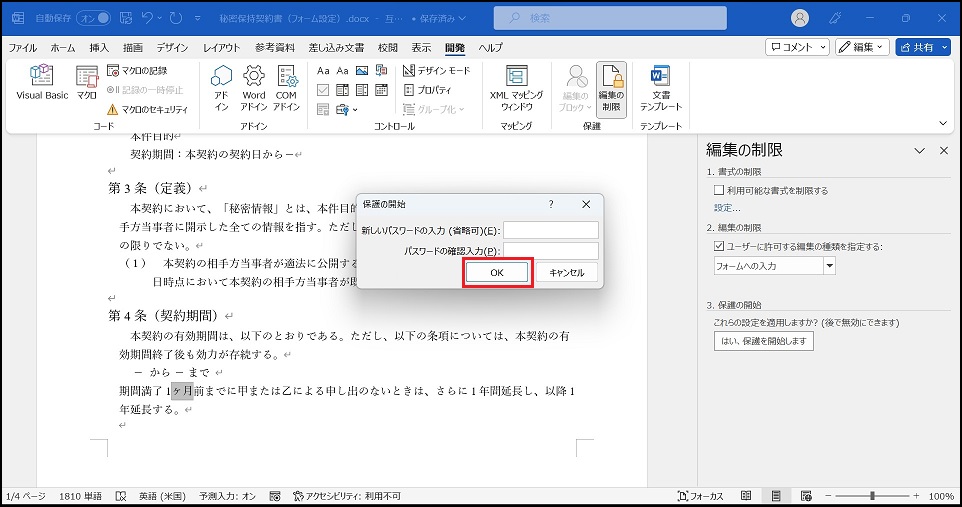Adjust the zoom slider handle
Screen dimensions: 962x507
point(872,496)
